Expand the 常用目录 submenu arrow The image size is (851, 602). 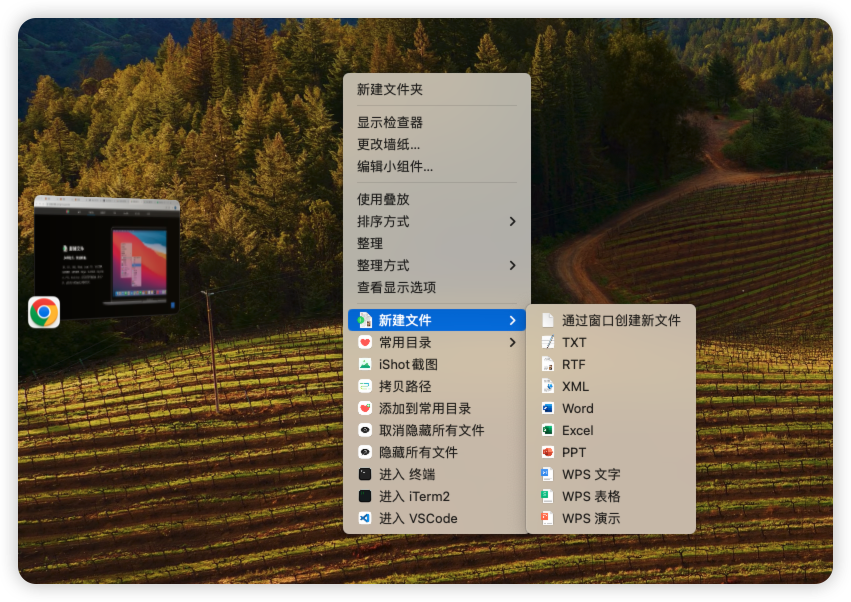pos(512,343)
